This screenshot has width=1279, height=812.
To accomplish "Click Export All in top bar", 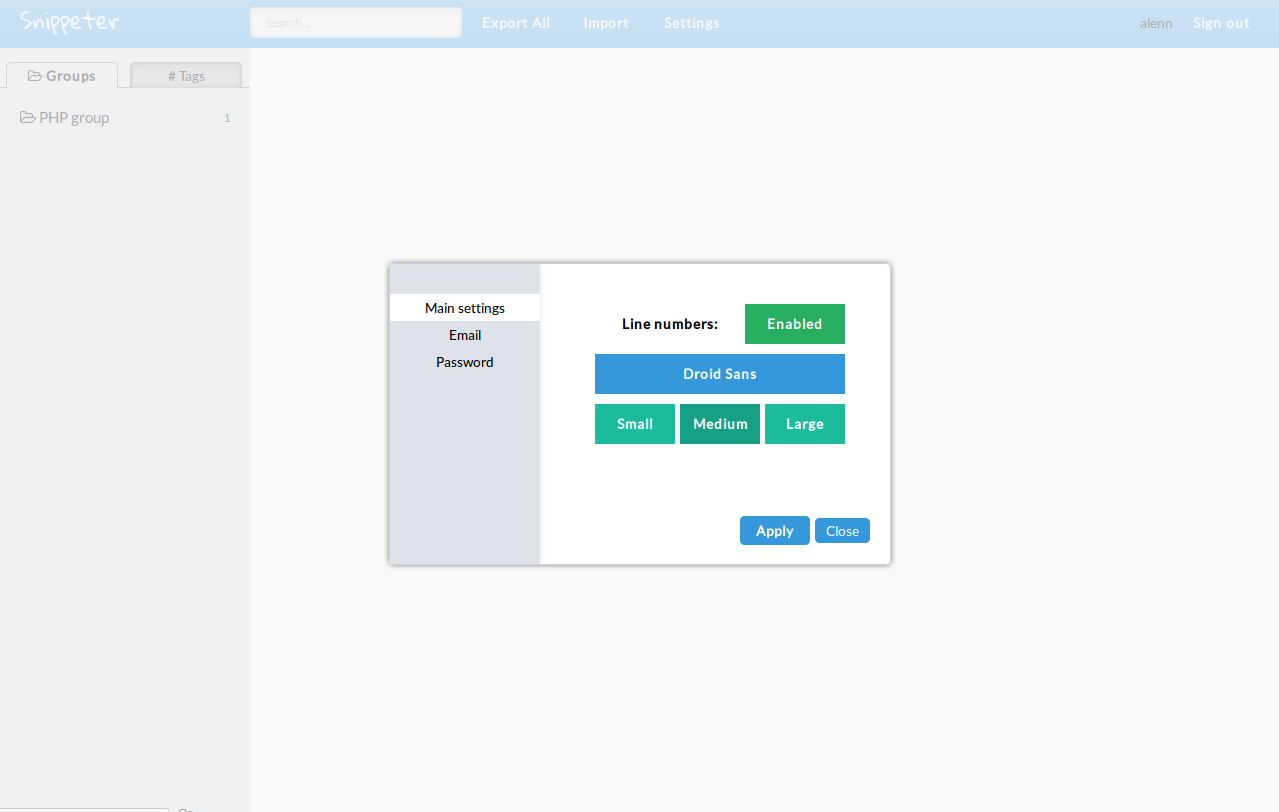I will [516, 23].
